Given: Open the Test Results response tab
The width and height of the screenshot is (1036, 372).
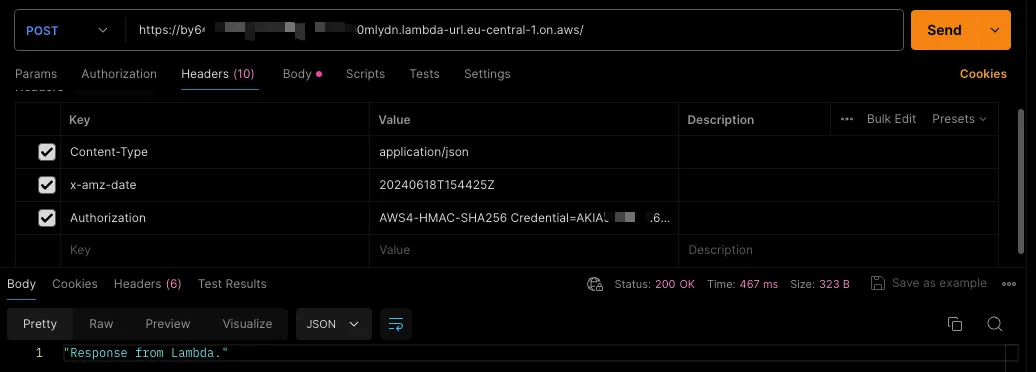Looking at the screenshot, I should (x=232, y=284).
